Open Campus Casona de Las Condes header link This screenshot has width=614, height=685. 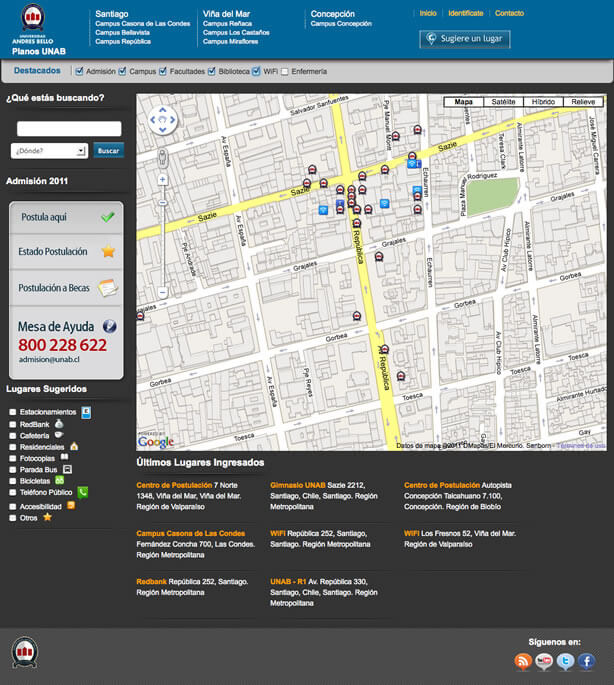click(x=142, y=24)
